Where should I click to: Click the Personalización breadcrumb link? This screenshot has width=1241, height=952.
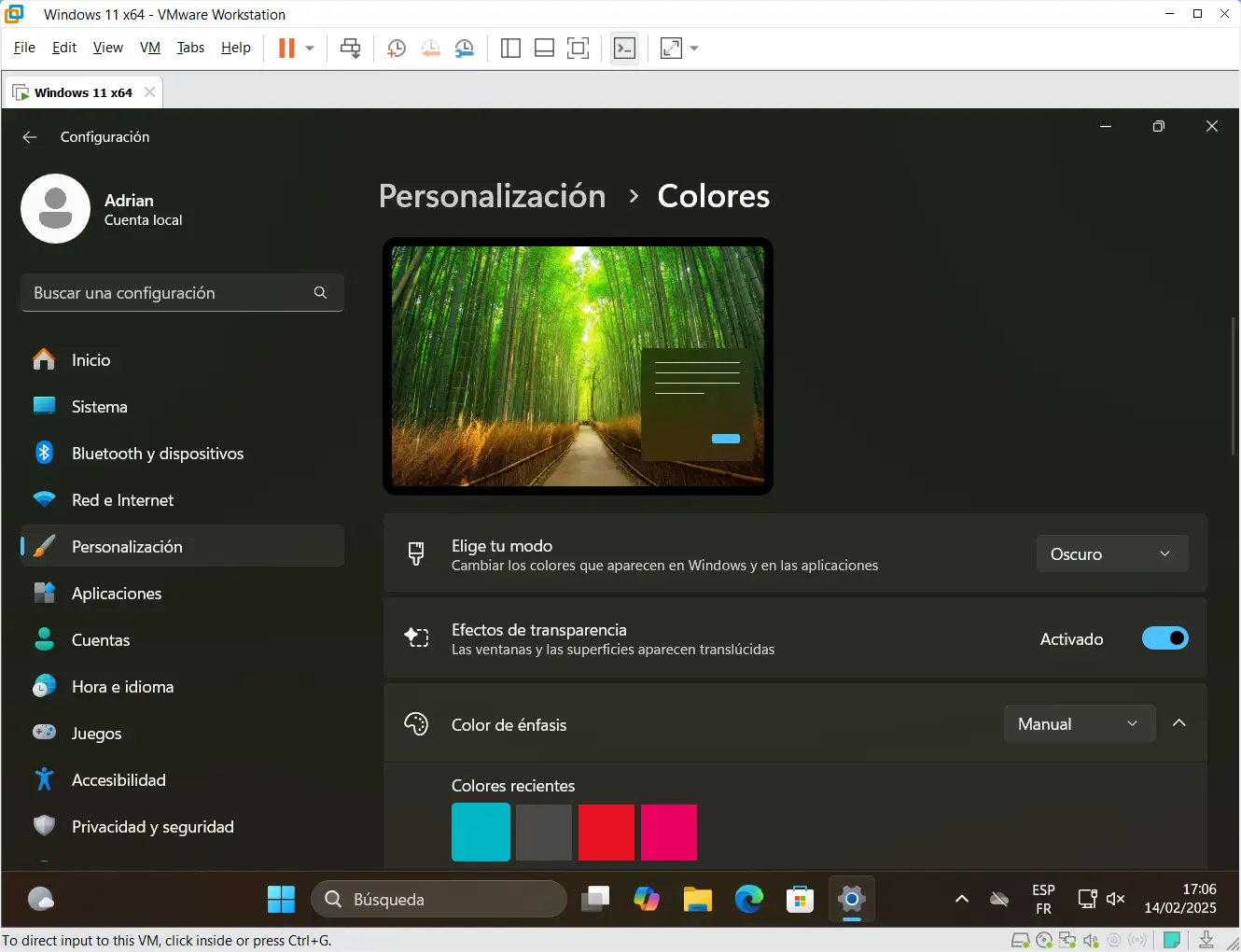pos(492,197)
